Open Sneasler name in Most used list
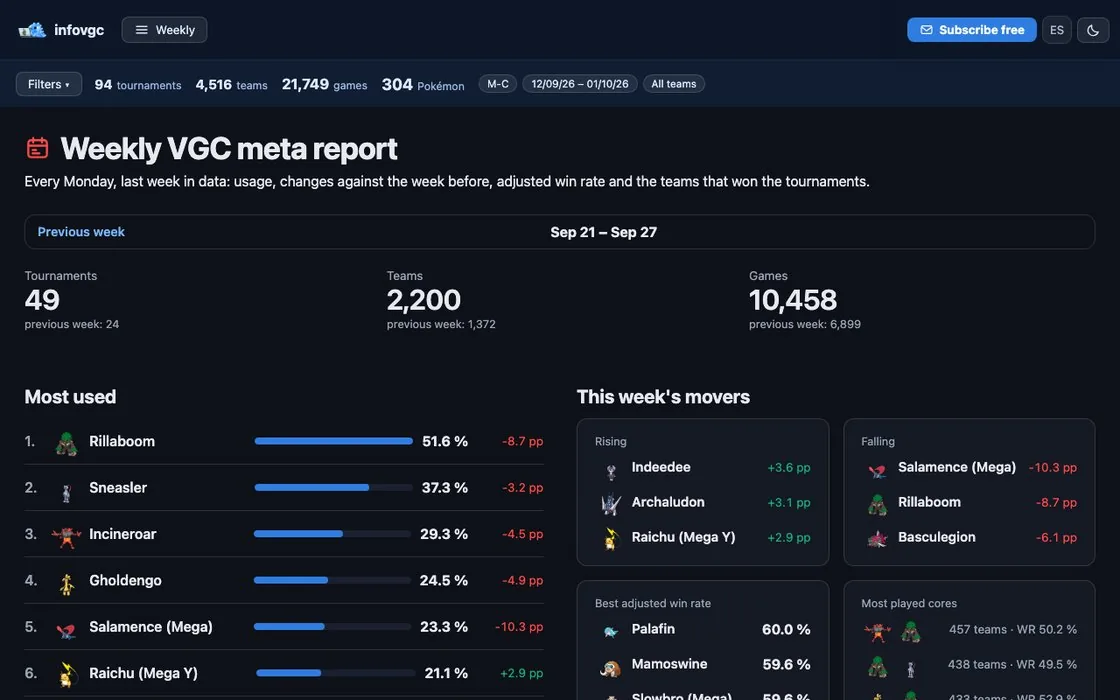This screenshot has height=700, width=1120. coord(118,488)
